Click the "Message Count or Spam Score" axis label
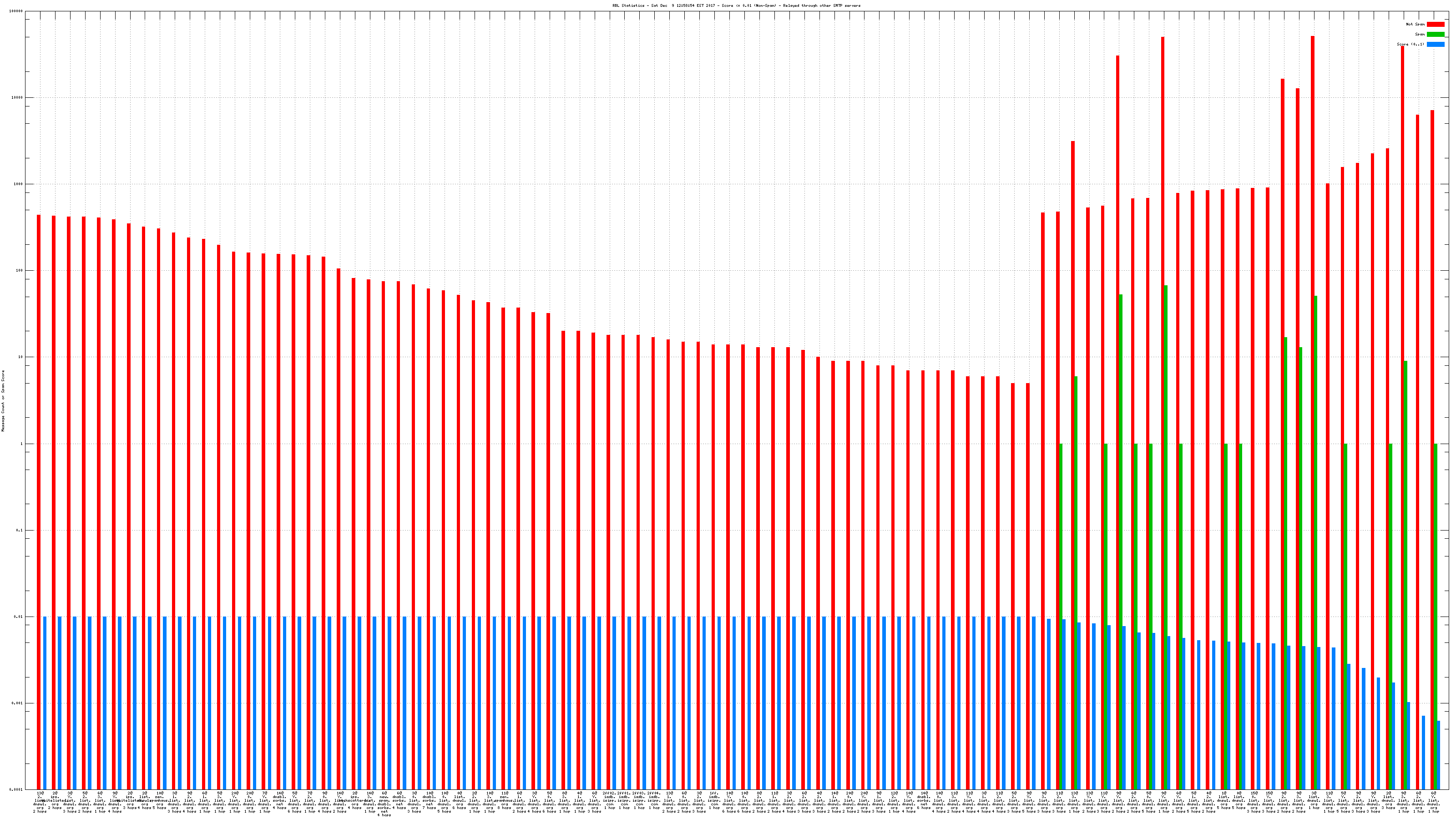1456x819 pixels. click(x=3, y=401)
